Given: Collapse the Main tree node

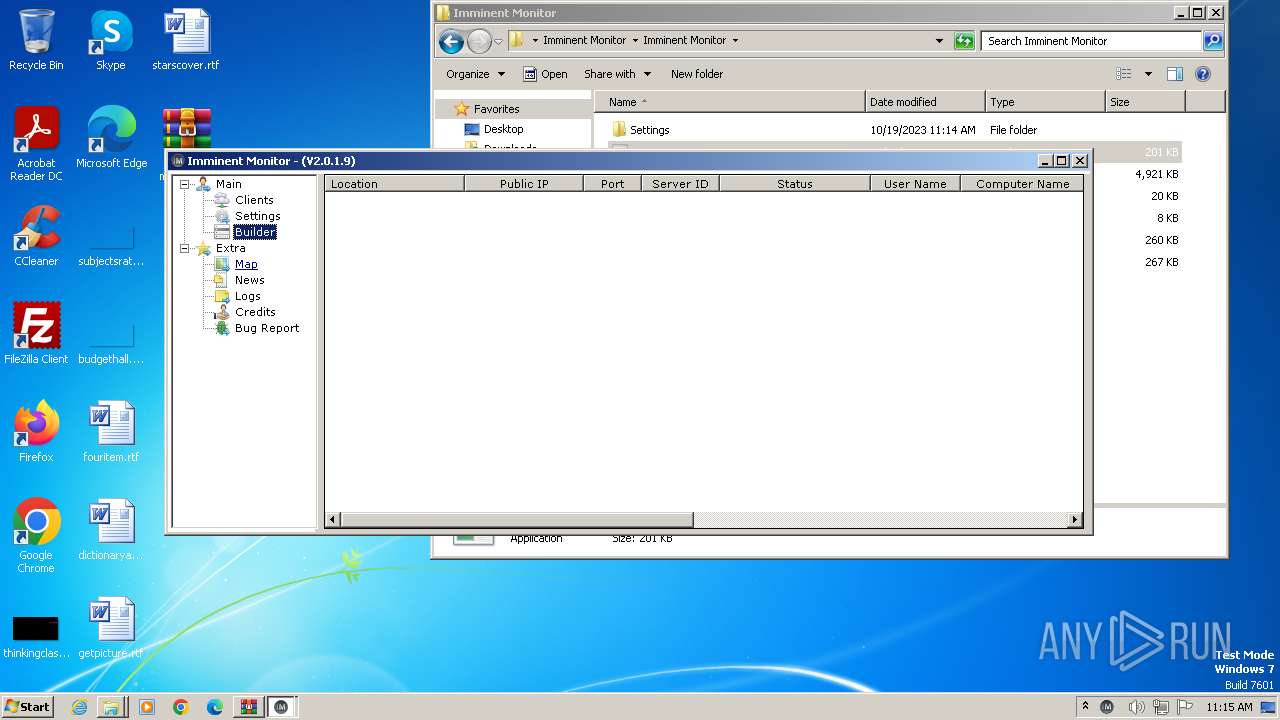Looking at the screenshot, I should (x=185, y=184).
